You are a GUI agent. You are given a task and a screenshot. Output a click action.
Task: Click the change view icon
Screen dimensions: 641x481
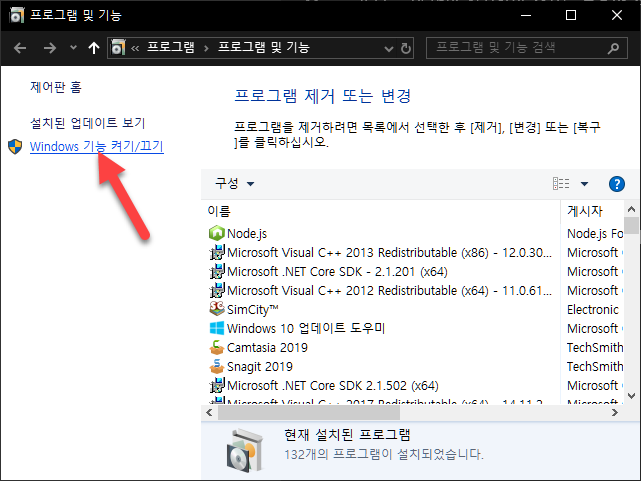point(561,183)
